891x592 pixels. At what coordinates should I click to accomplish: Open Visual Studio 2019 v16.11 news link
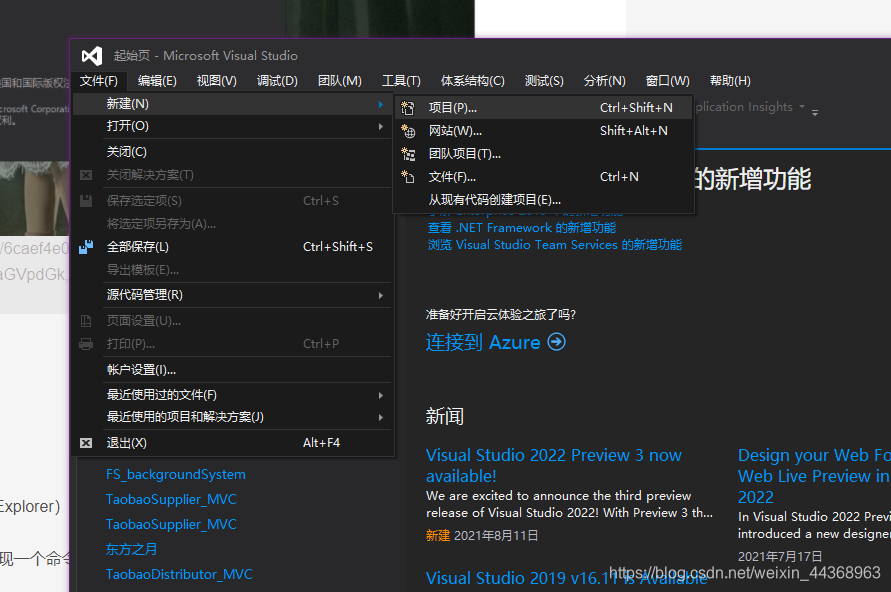point(567,578)
